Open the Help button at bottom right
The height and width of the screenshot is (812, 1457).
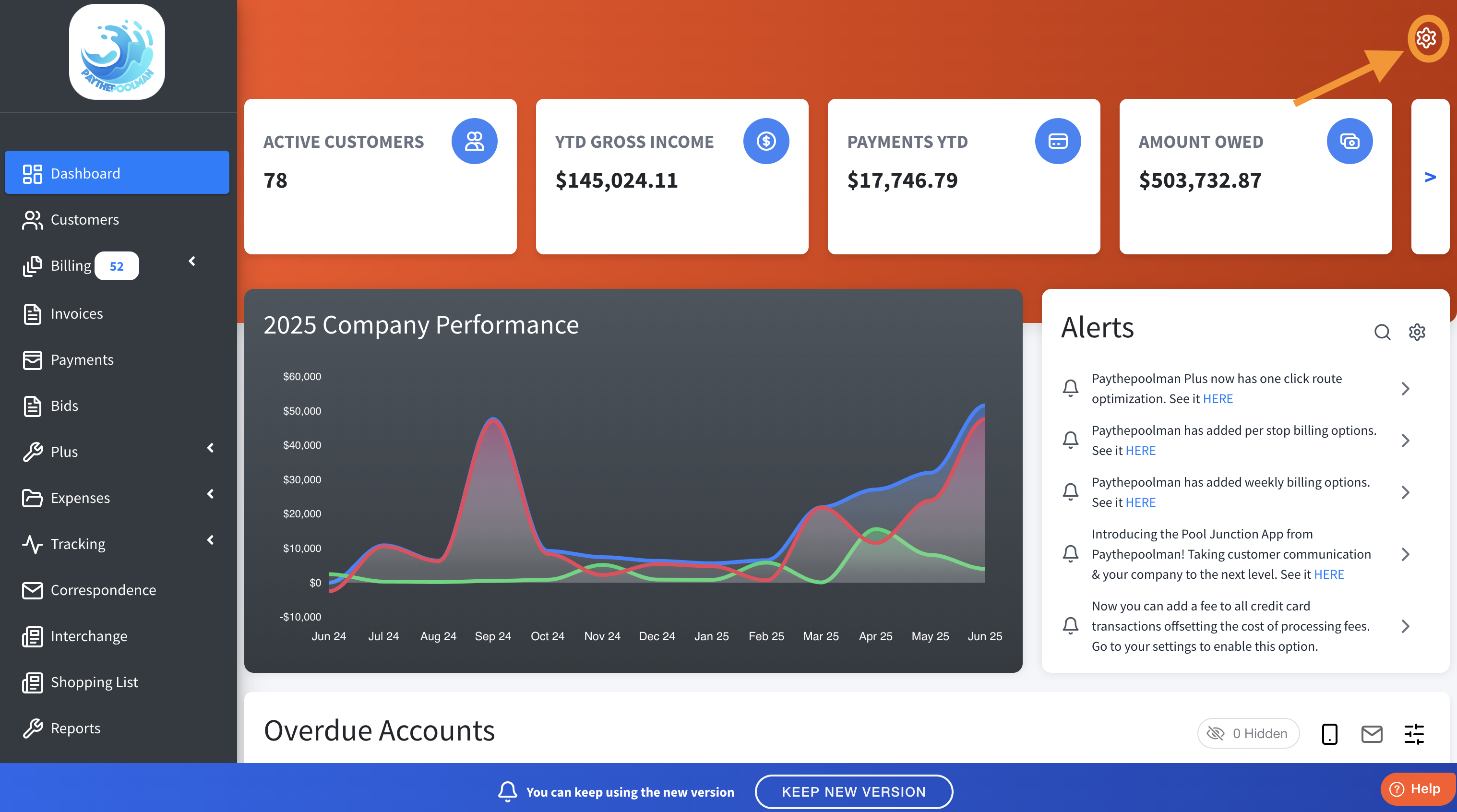(x=1416, y=789)
